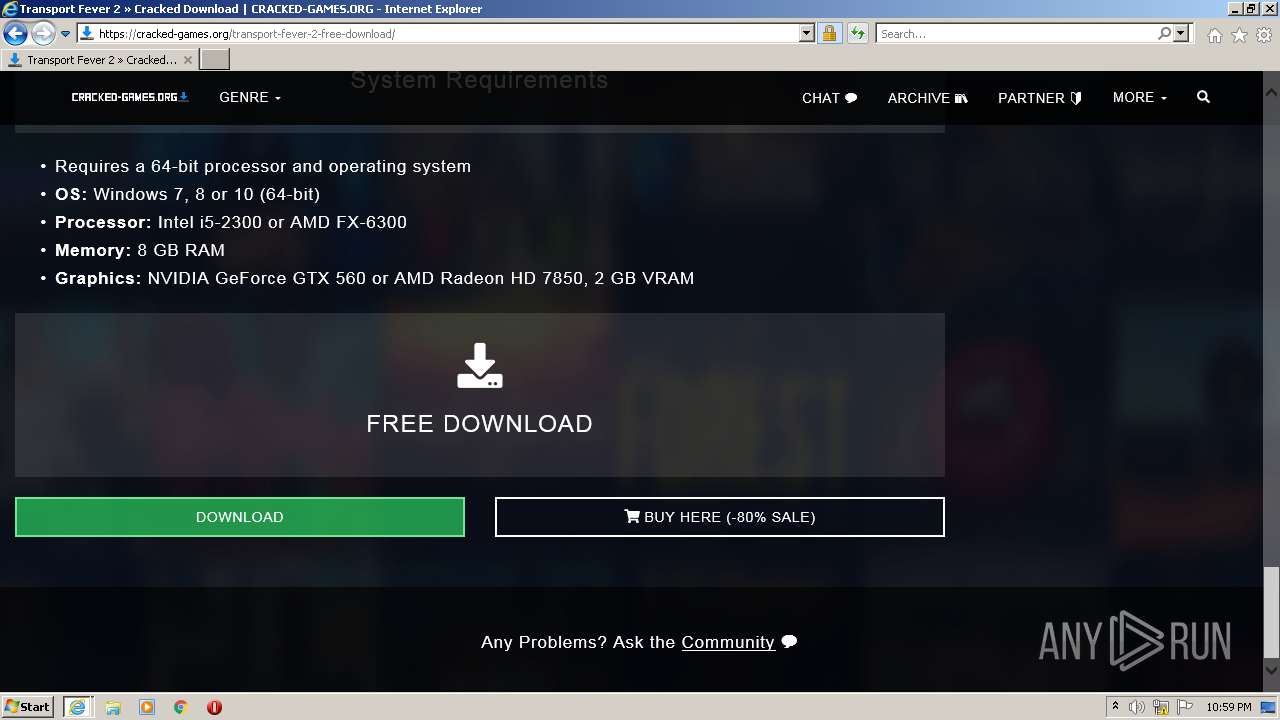Click the FREE DOWNLOAD heading text
The width and height of the screenshot is (1280, 720).
479,423
